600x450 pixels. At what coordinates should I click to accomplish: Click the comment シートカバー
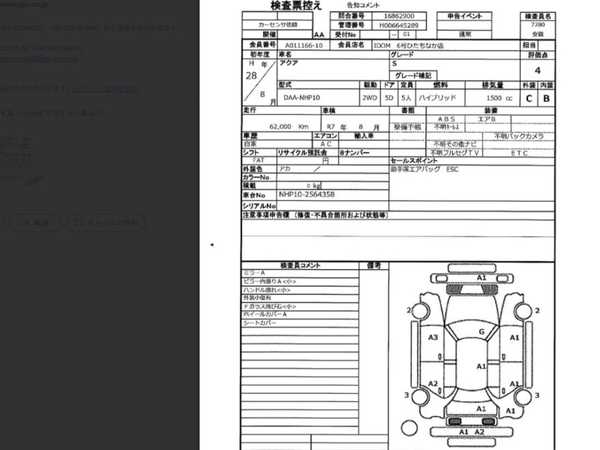pos(259,323)
